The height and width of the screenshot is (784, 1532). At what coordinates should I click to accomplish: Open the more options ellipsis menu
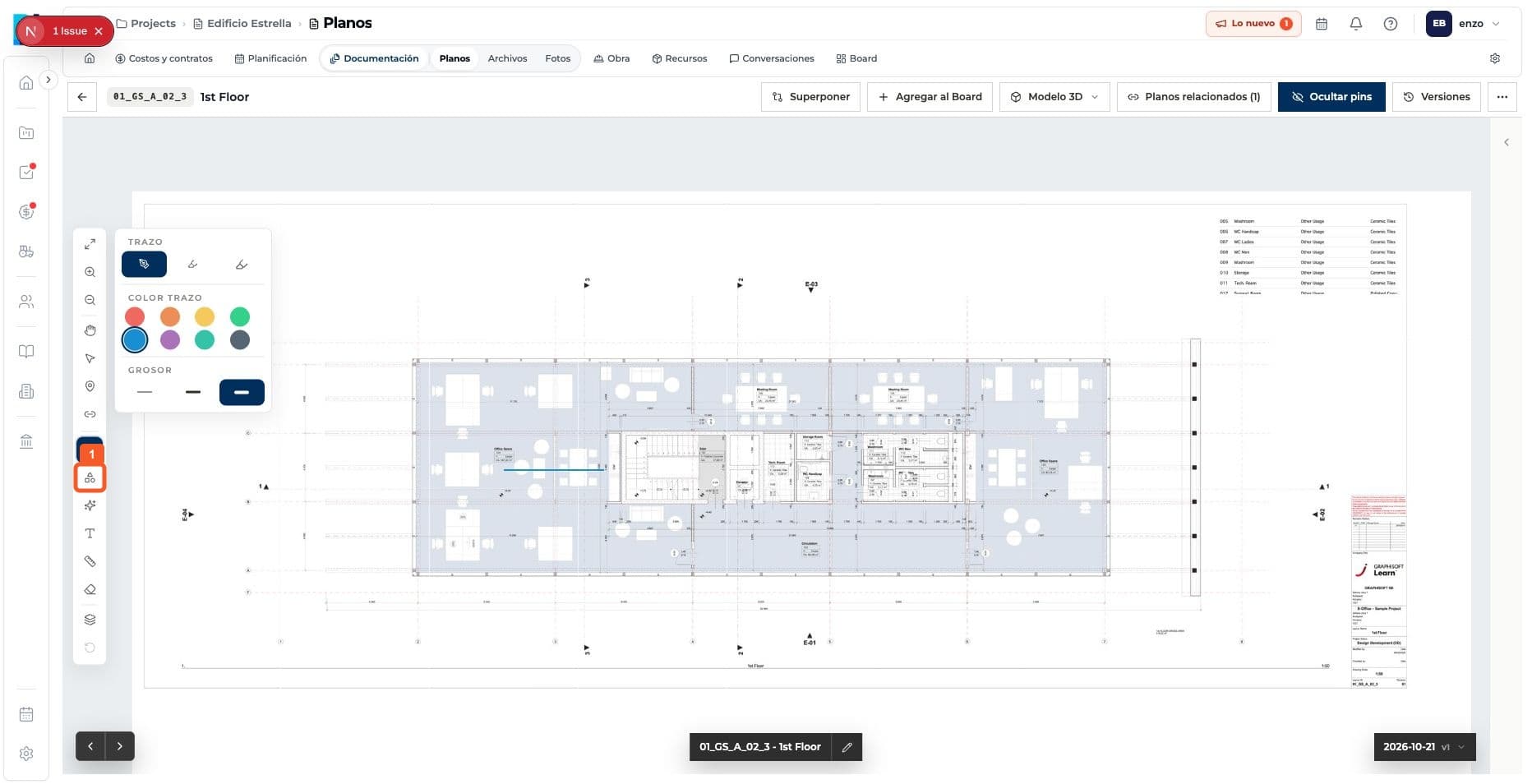[x=1502, y=97]
